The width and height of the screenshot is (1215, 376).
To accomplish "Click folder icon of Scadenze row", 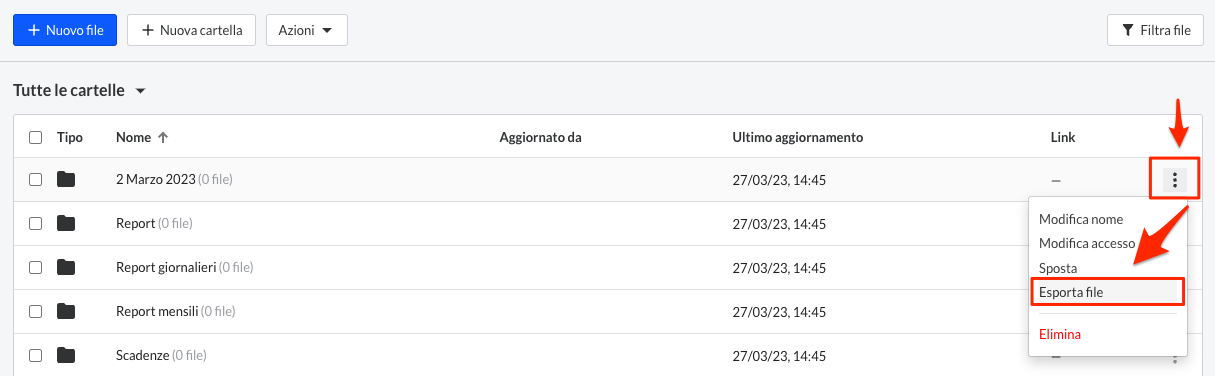I will tap(66, 355).
